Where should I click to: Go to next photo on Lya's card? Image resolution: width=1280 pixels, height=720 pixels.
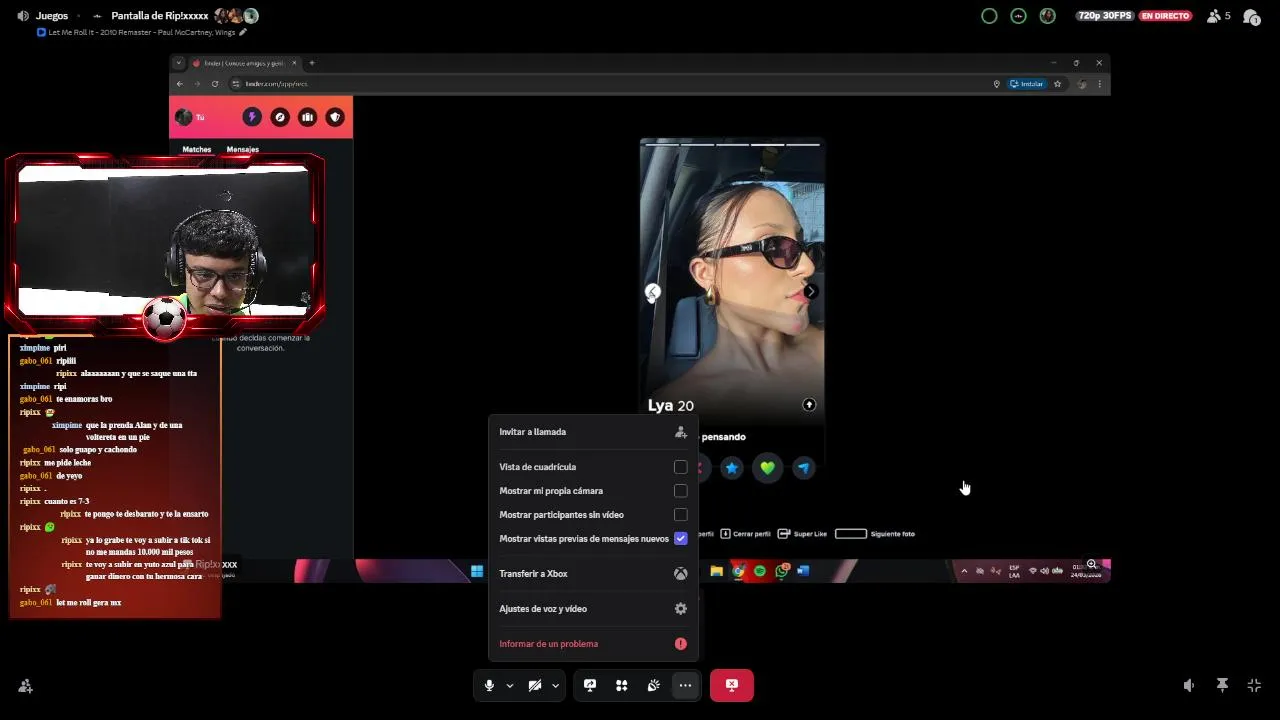click(811, 292)
